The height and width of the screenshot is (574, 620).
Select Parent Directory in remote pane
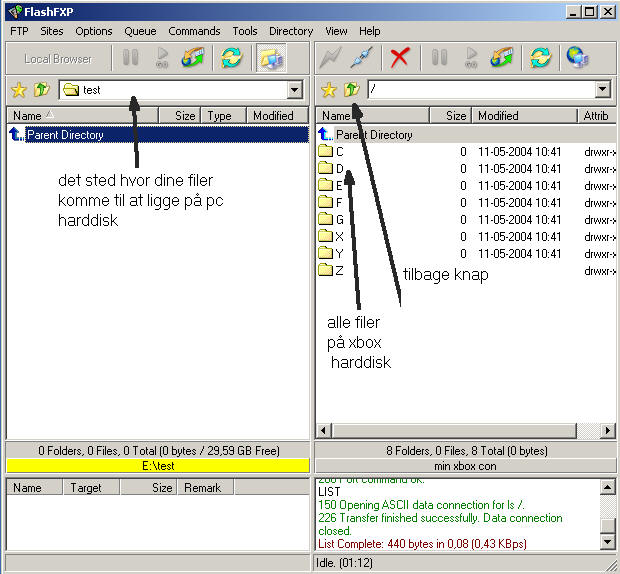466,135
